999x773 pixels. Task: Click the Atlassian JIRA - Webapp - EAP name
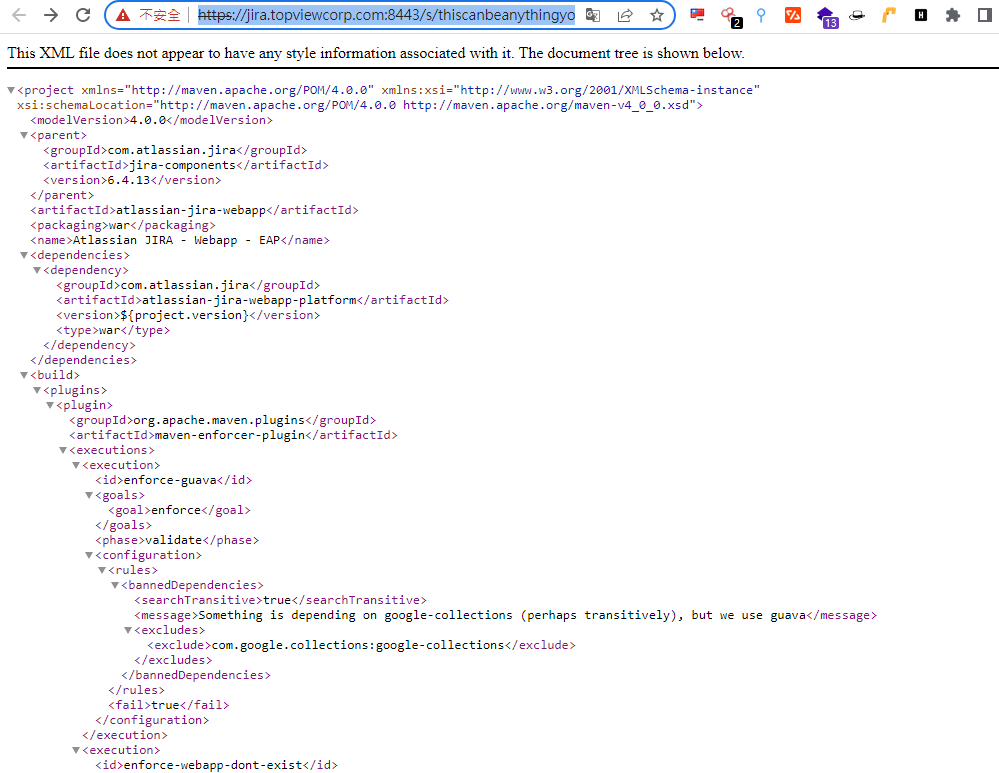coord(176,240)
